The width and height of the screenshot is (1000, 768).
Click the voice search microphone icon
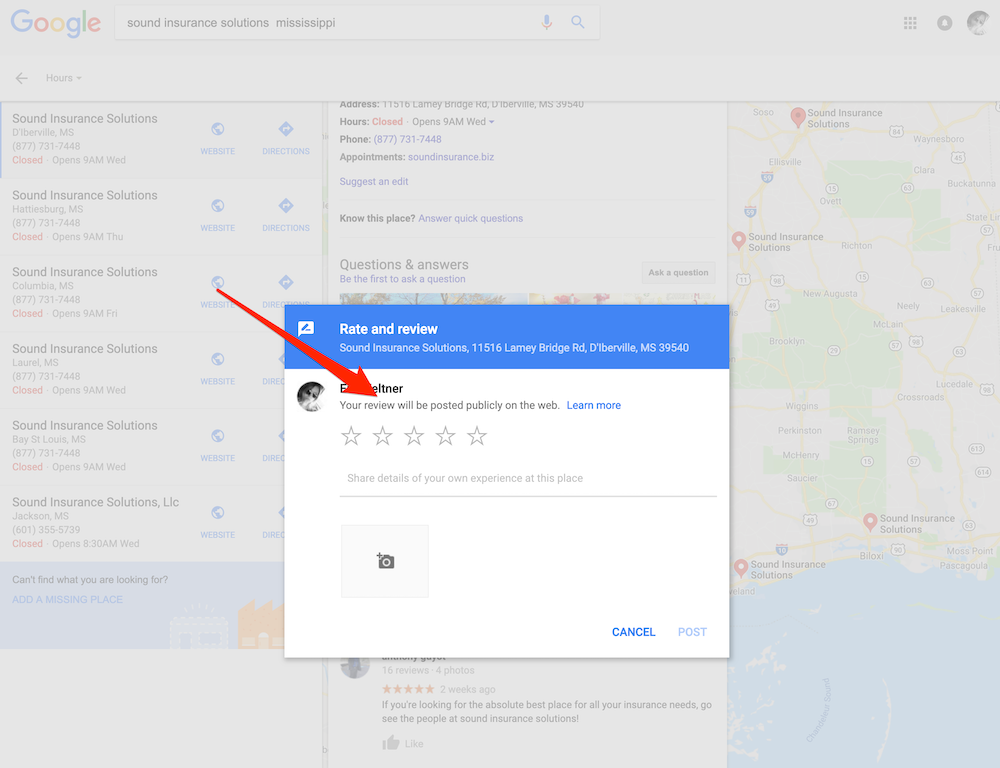[547, 22]
